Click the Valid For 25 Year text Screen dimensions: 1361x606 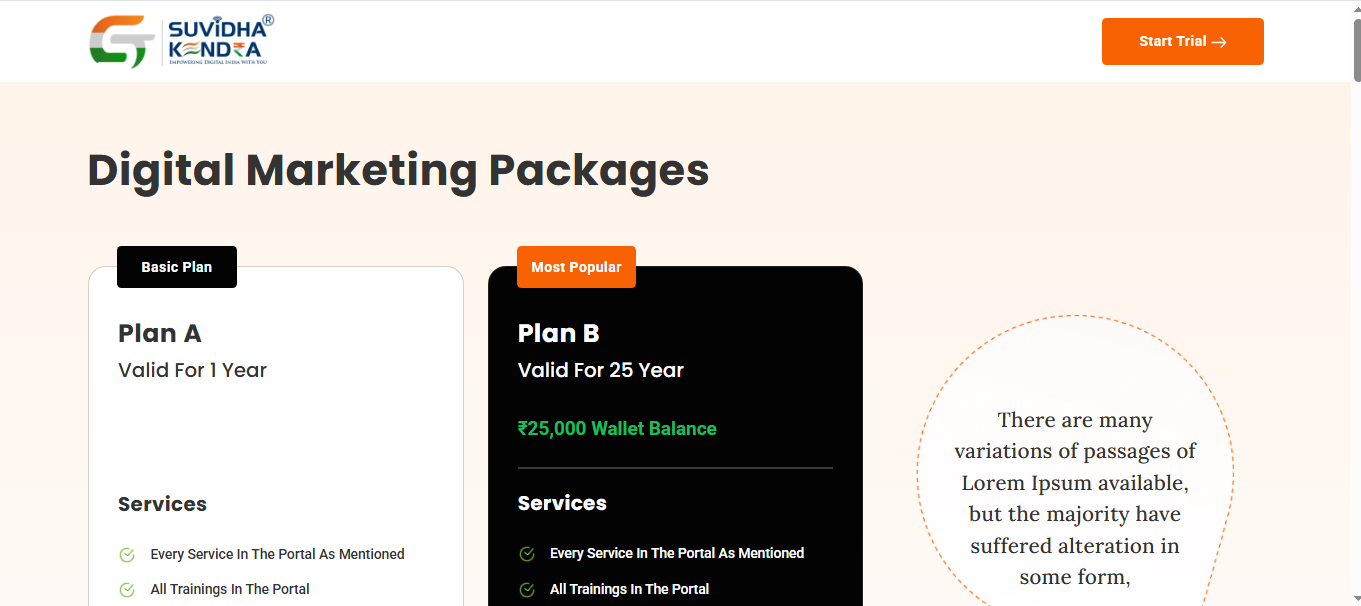click(601, 370)
